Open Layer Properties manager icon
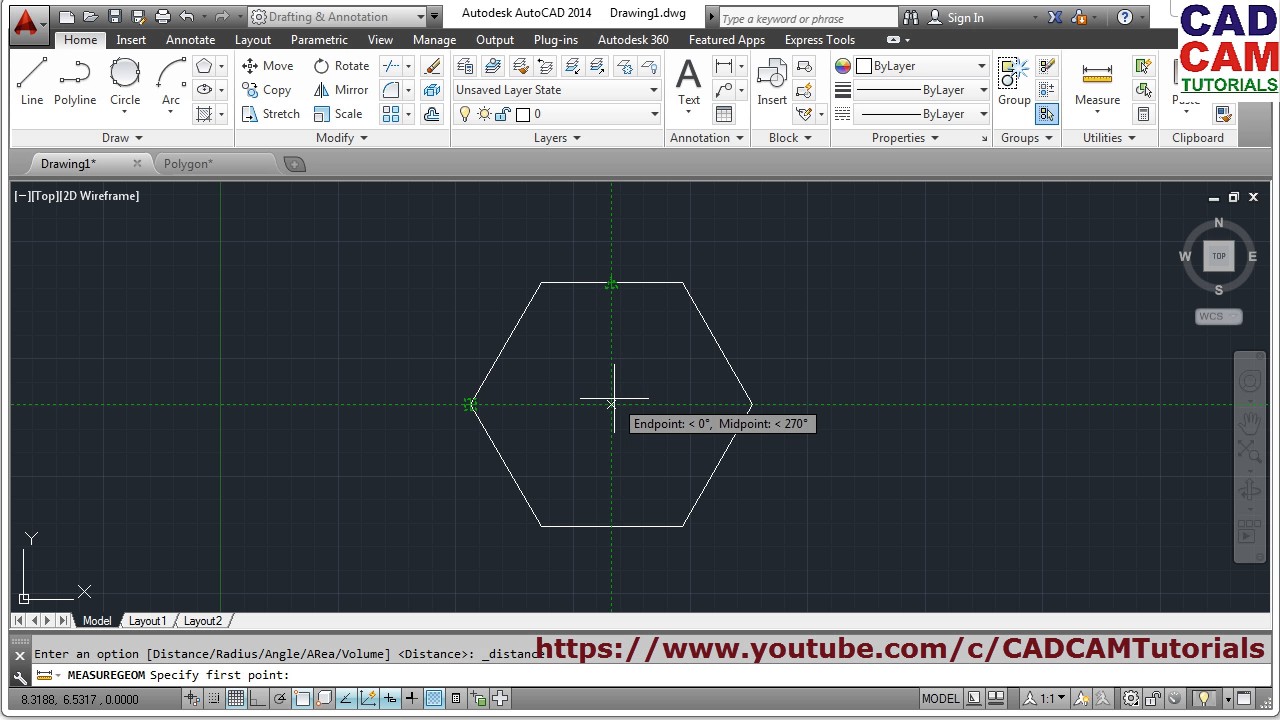1280x720 pixels. click(465, 66)
